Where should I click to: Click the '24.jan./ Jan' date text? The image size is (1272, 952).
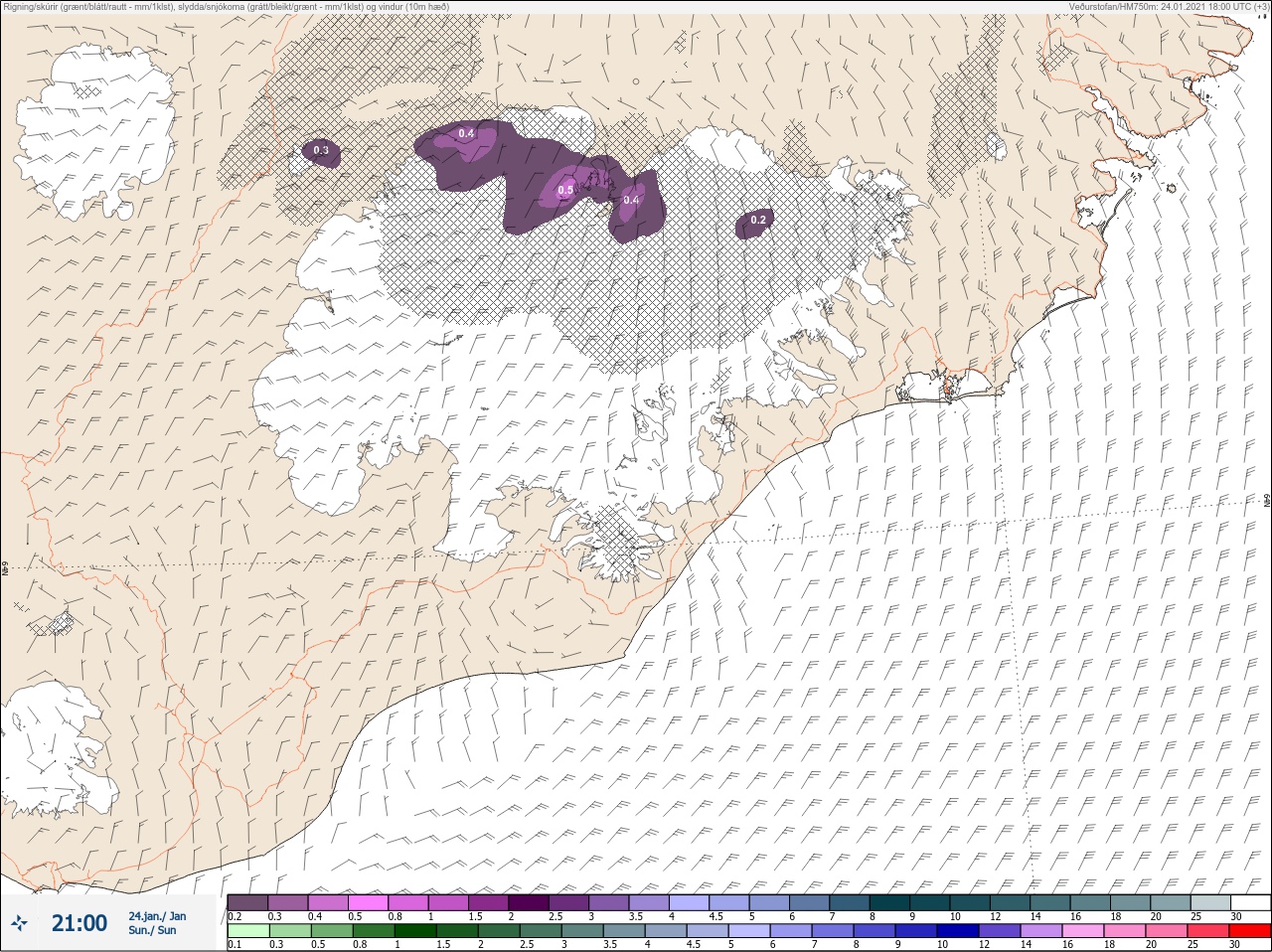click(157, 916)
